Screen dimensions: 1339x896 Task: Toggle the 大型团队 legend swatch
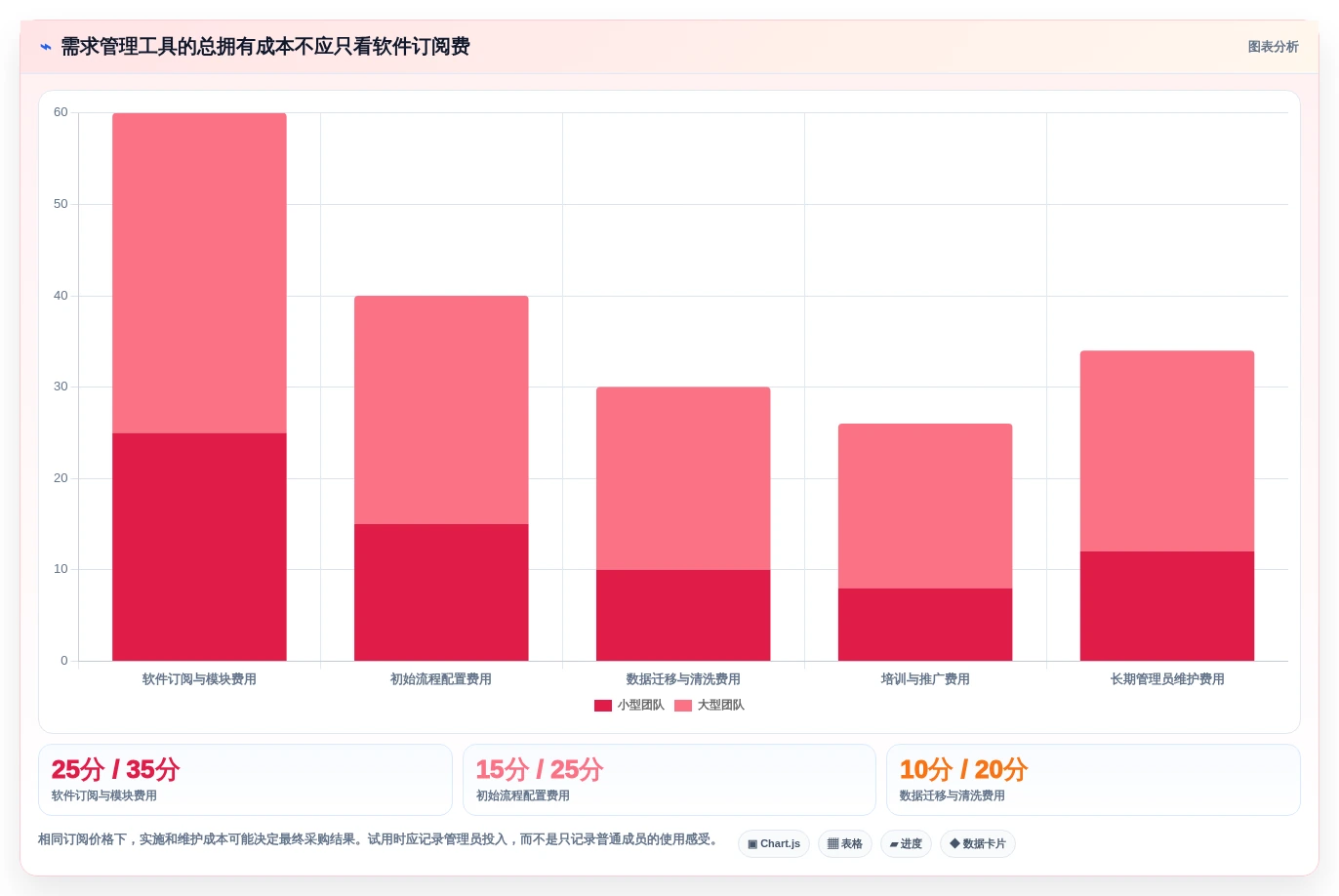tap(683, 706)
